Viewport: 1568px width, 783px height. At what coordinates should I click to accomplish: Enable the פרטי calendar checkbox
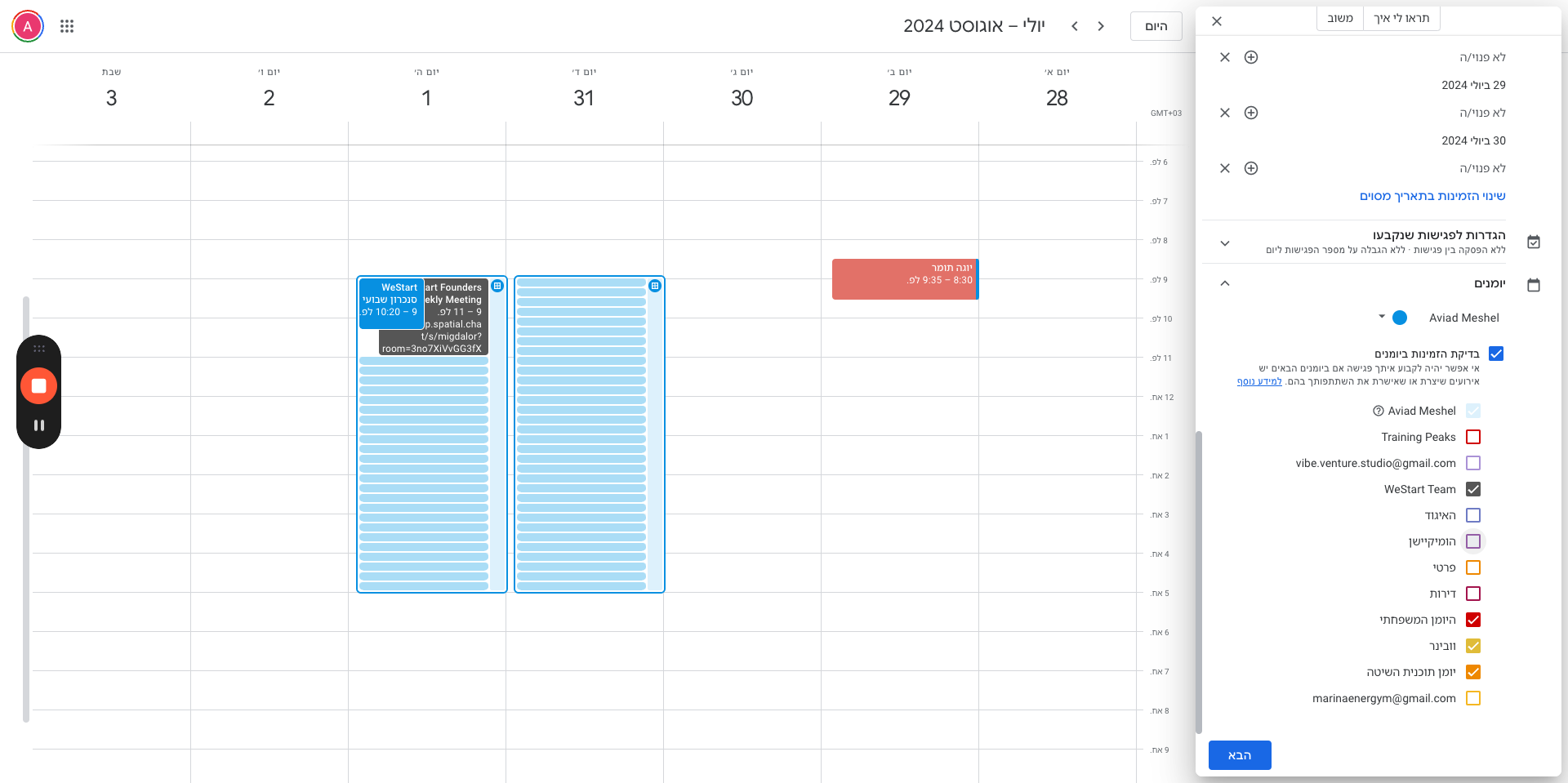tap(1473, 567)
